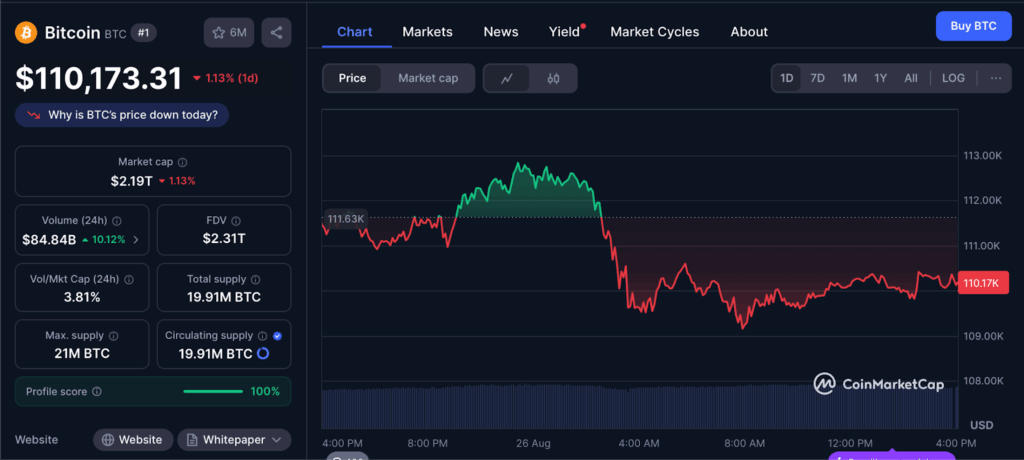Switch to candlestick chart icon
The height and width of the screenshot is (460, 1024).
tap(553, 78)
